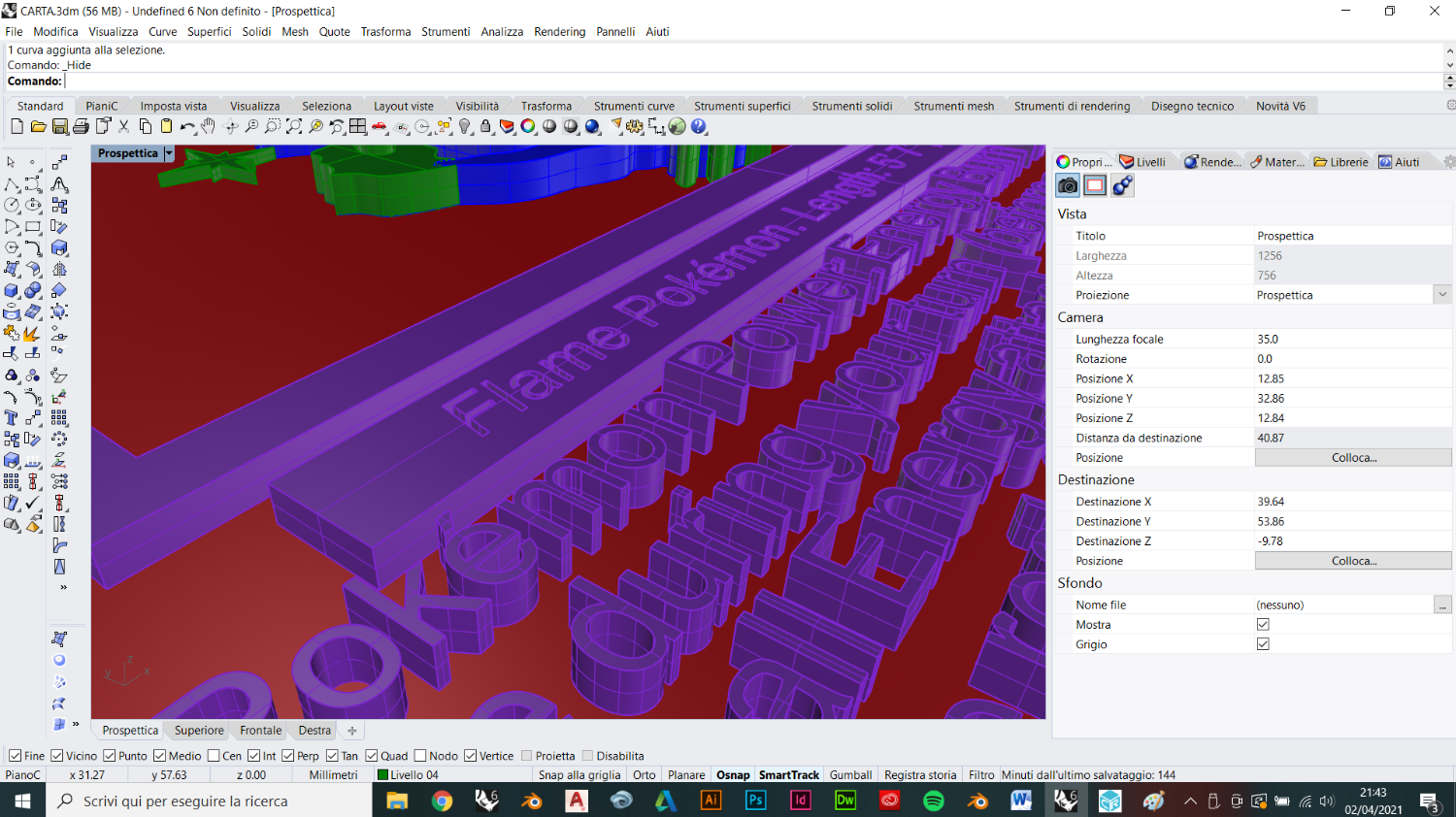1456x817 pixels.
Task: Open the Superfici menu
Action: (210, 32)
